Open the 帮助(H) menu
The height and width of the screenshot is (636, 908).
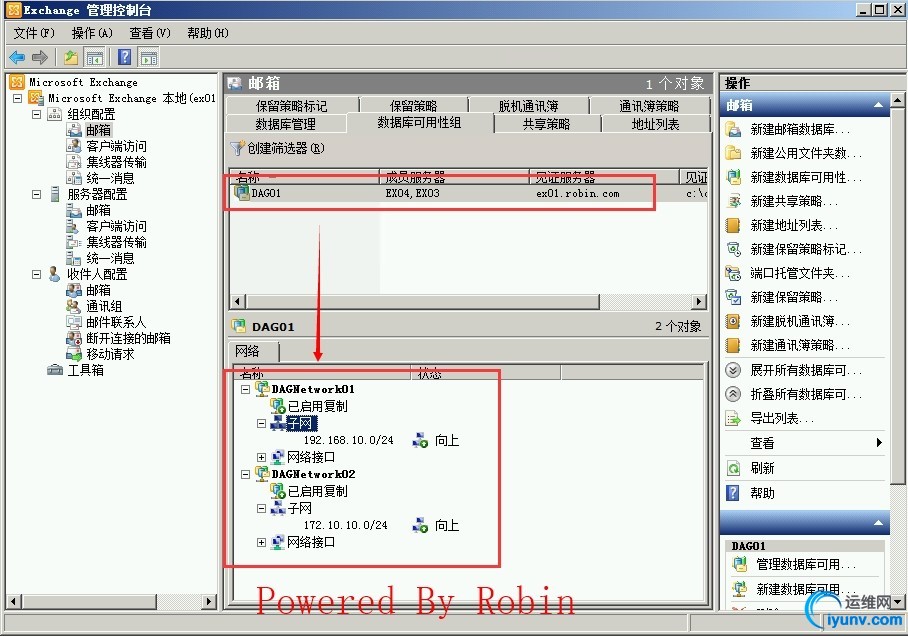pos(208,33)
